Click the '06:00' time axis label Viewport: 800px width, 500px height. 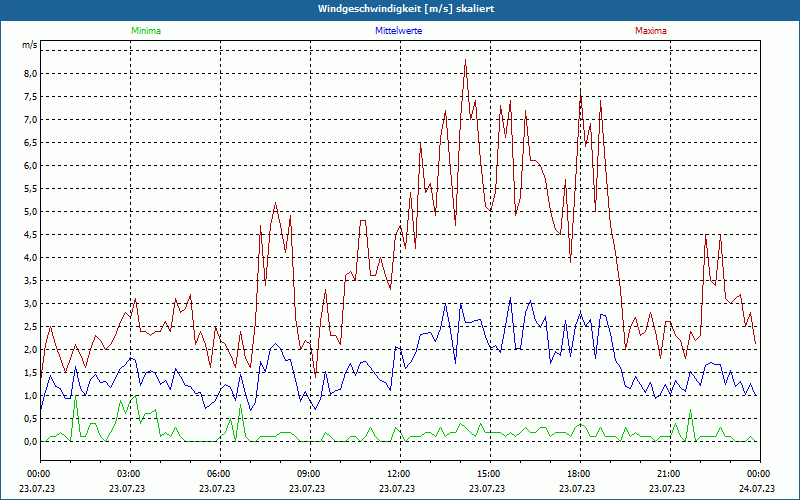[x=217, y=474]
